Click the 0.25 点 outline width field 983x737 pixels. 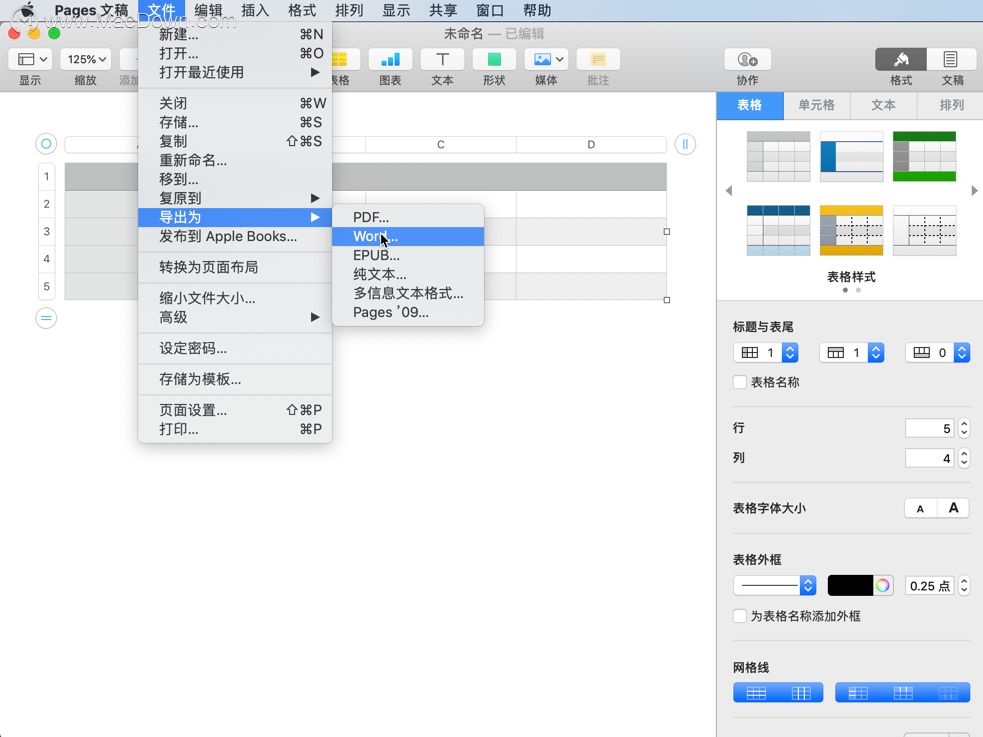pyautogui.click(x=930, y=585)
